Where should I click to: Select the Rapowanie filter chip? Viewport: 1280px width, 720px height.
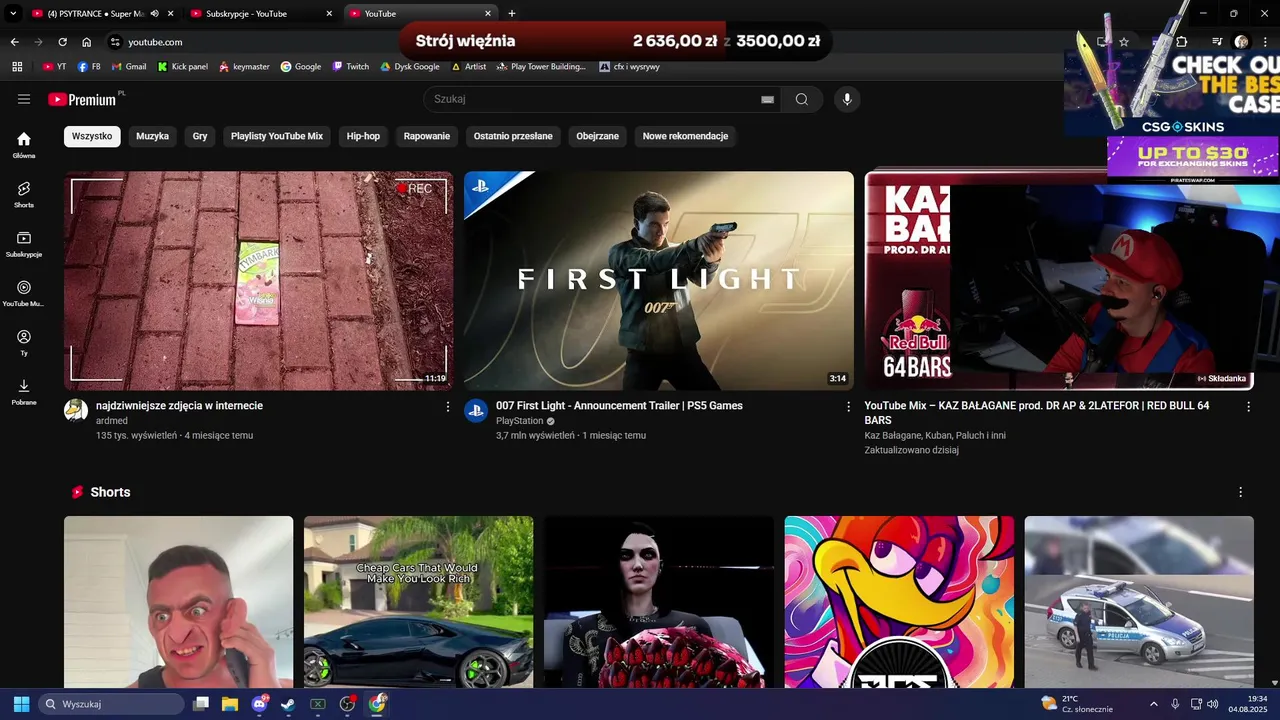427,136
